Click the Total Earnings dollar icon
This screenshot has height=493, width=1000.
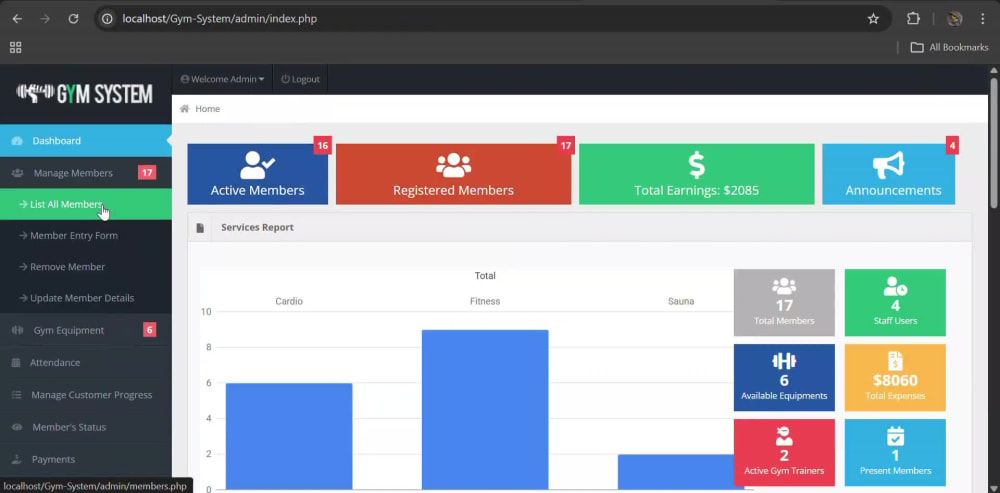pos(696,165)
